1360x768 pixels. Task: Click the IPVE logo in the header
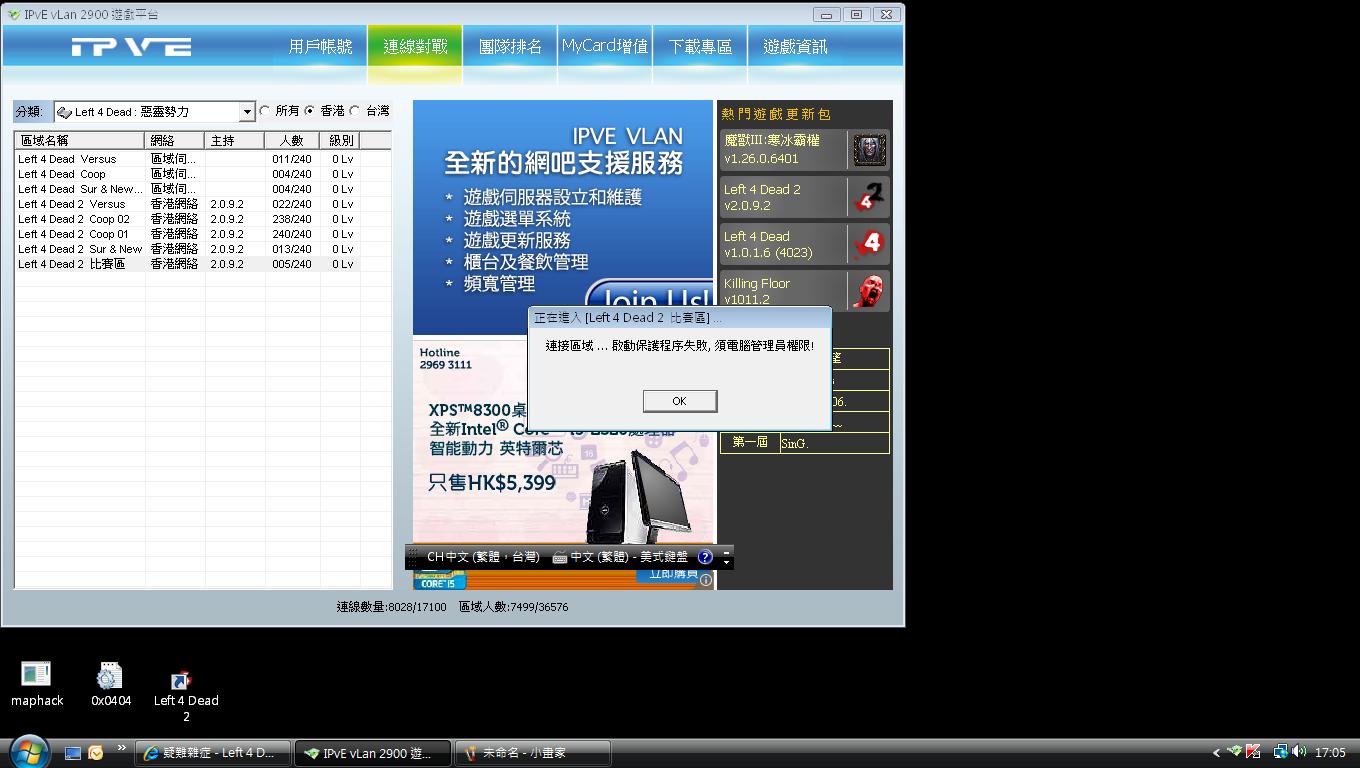pyautogui.click(x=131, y=47)
